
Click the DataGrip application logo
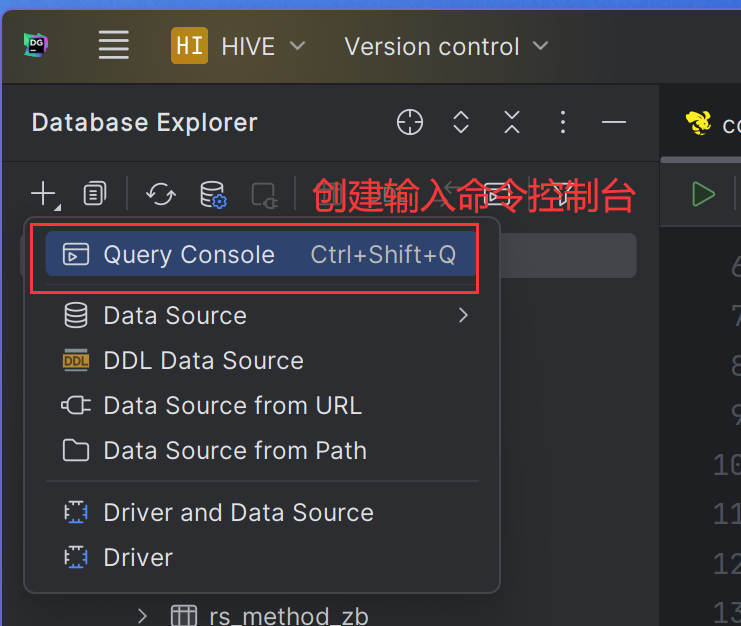36,45
